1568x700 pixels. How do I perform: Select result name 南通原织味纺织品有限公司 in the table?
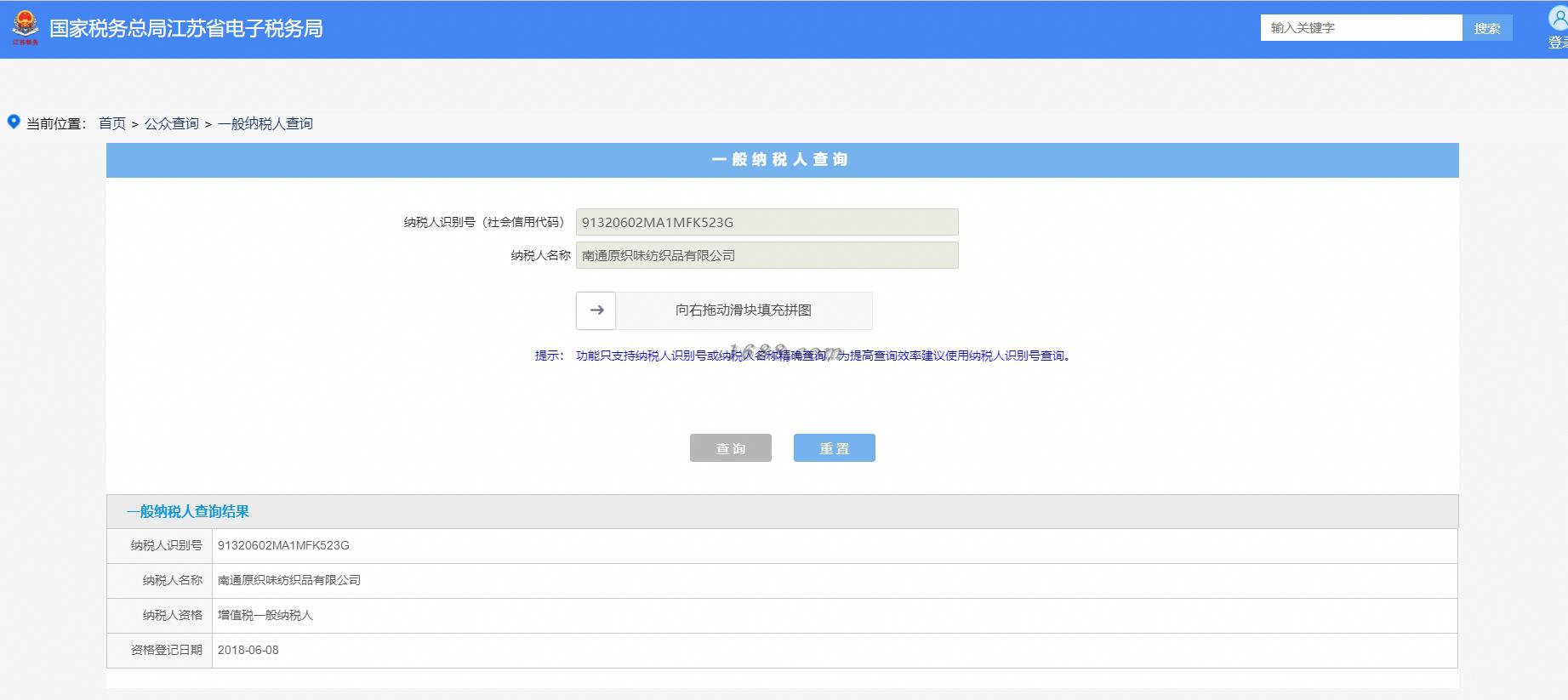pyautogui.click(x=289, y=580)
